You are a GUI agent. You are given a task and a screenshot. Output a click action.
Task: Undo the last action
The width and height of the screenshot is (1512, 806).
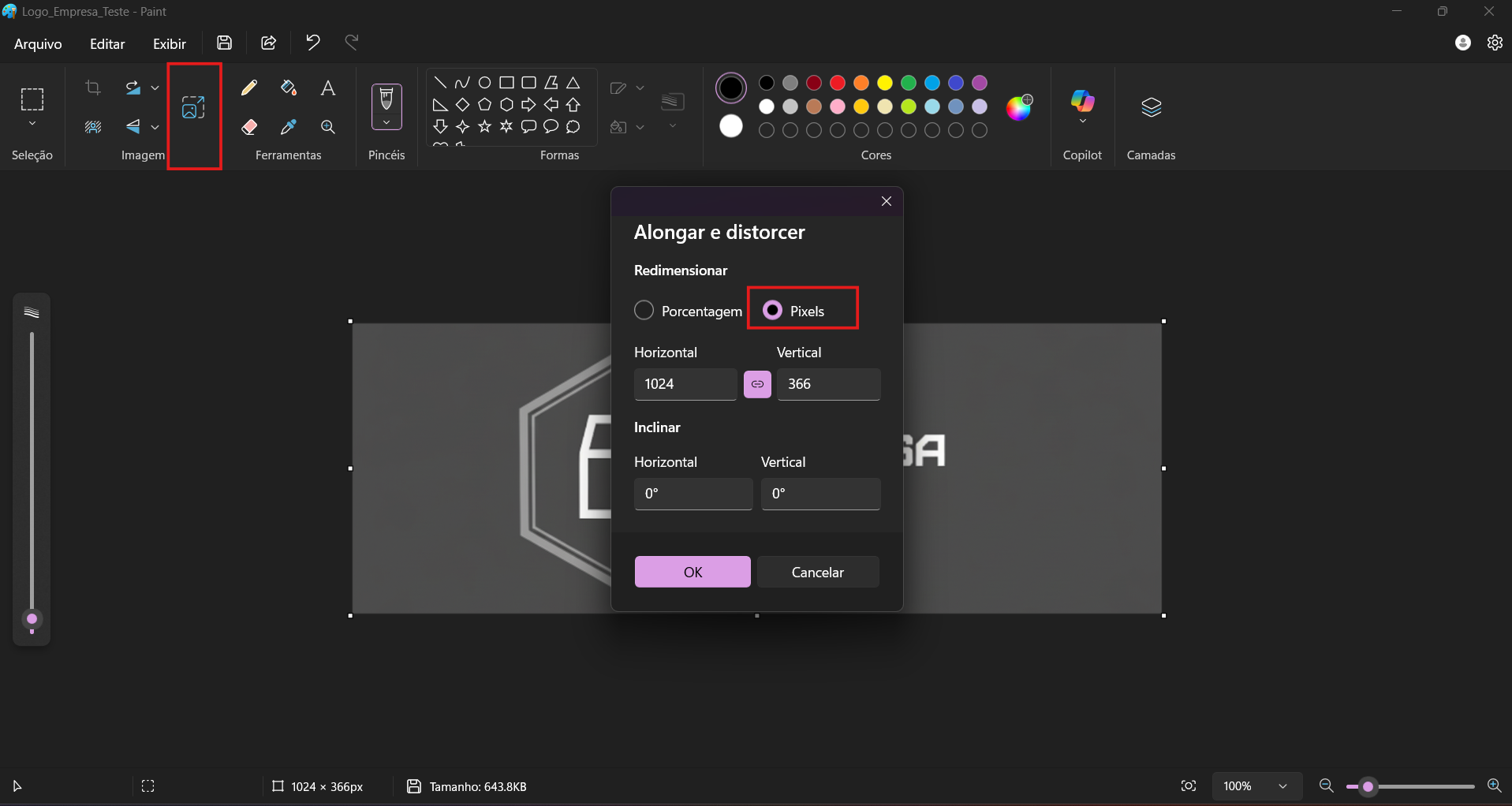click(313, 43)
